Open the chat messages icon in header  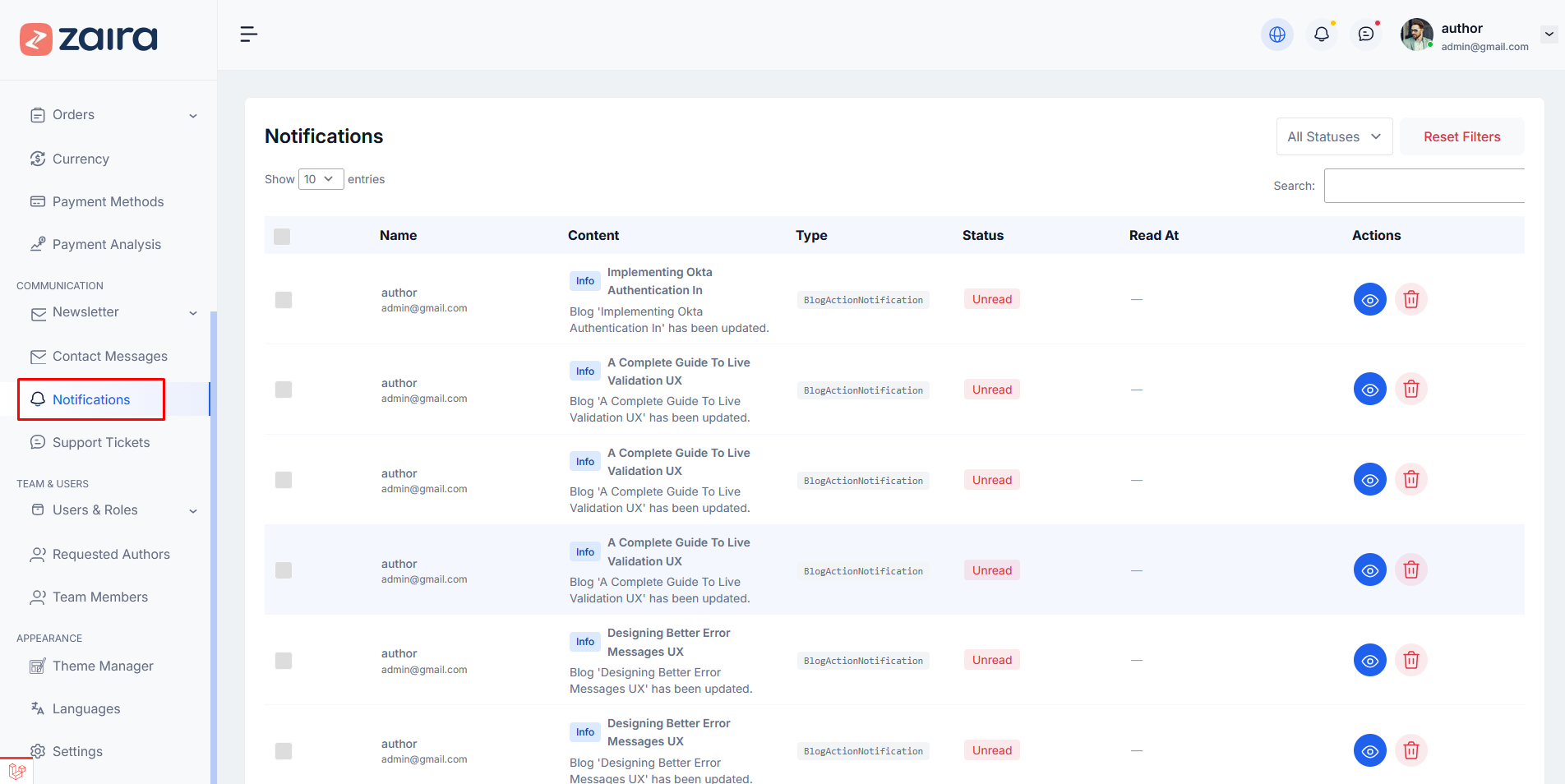coord(1365,35)
